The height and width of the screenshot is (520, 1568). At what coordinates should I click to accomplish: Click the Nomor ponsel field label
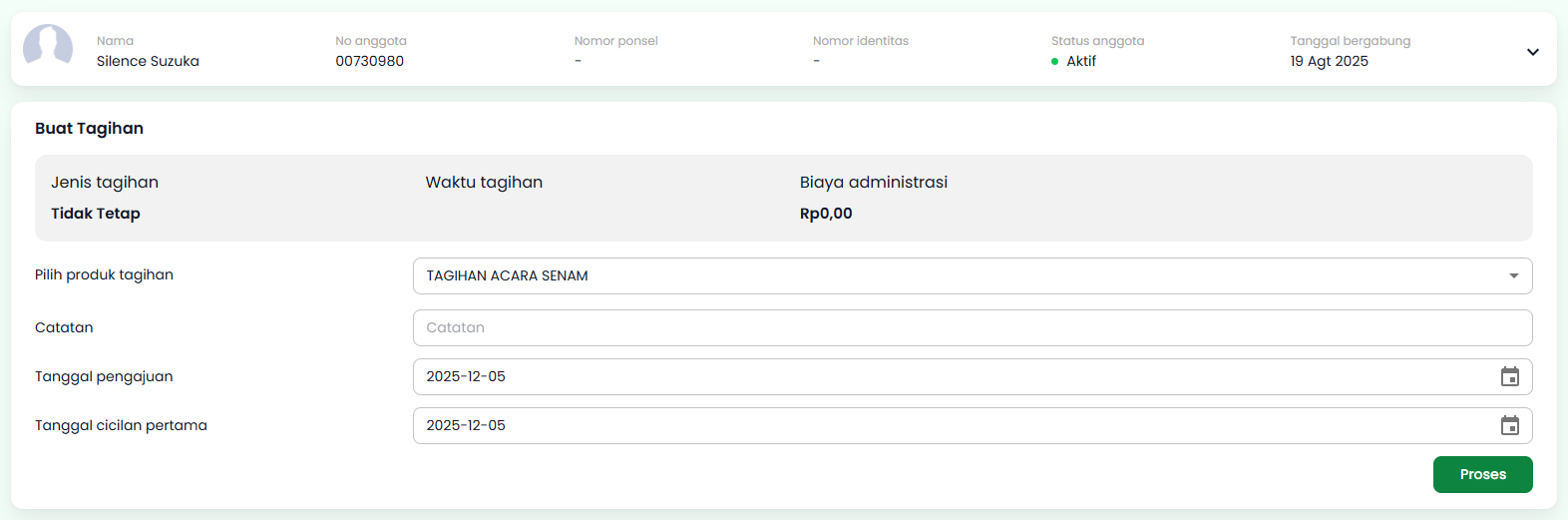coord(615,41)
